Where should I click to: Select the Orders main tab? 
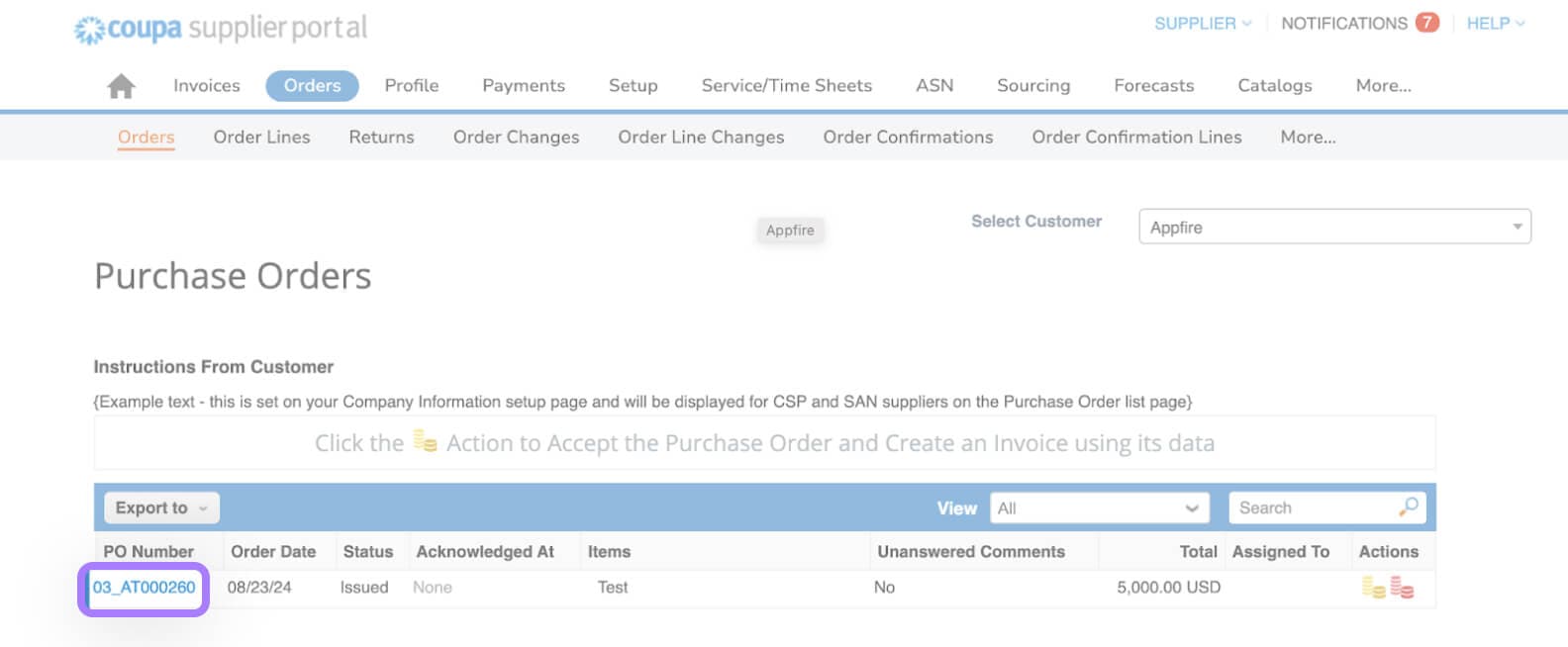point(312,86)
